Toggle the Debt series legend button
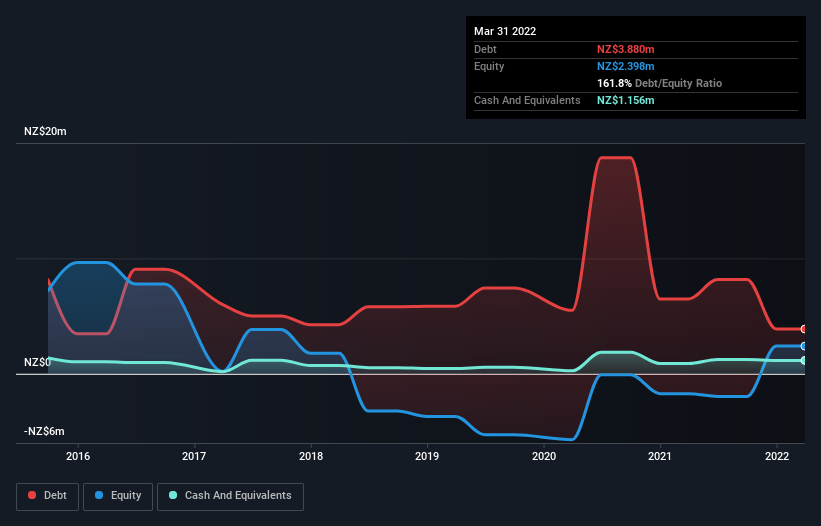 48,496
